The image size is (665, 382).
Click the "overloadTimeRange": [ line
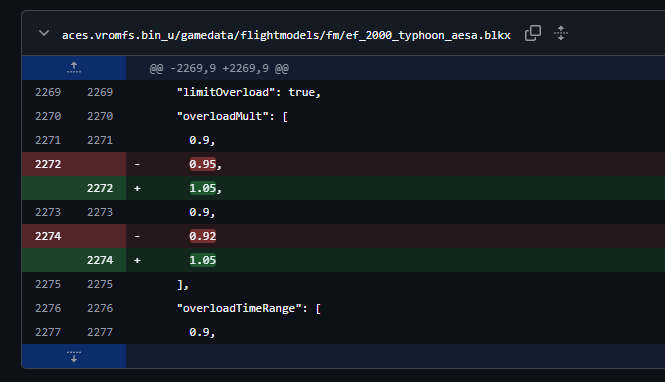(249, 308)
